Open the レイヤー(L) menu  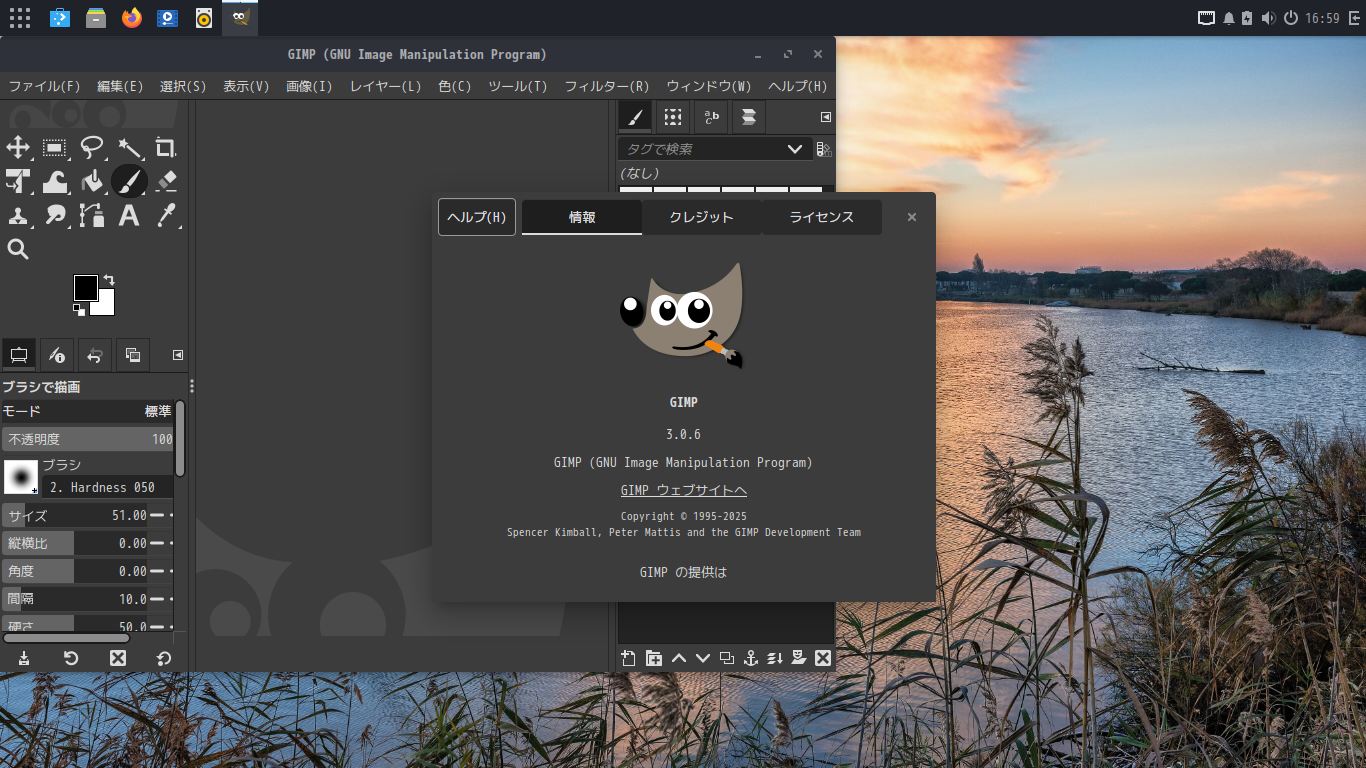tap(385, 86)
